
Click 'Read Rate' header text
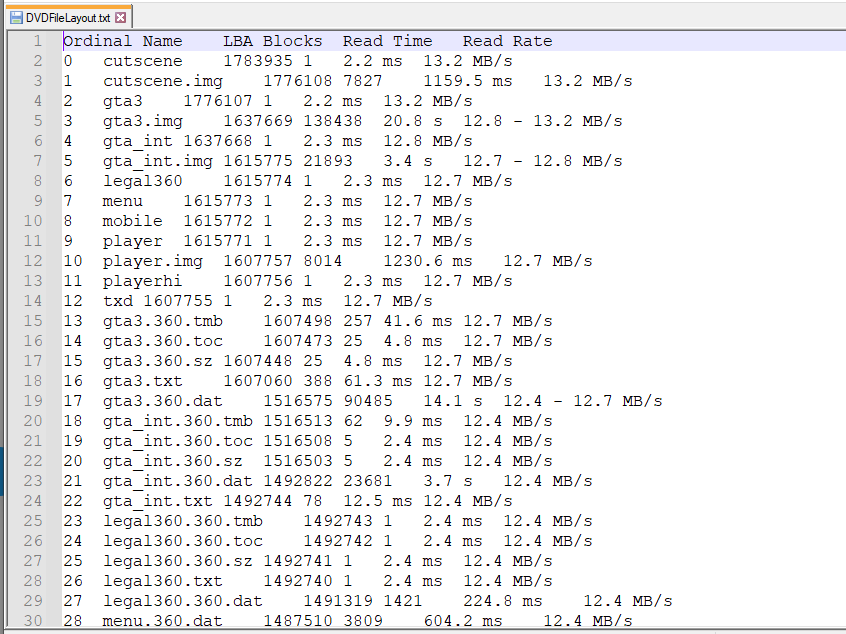tap(507, 41)
